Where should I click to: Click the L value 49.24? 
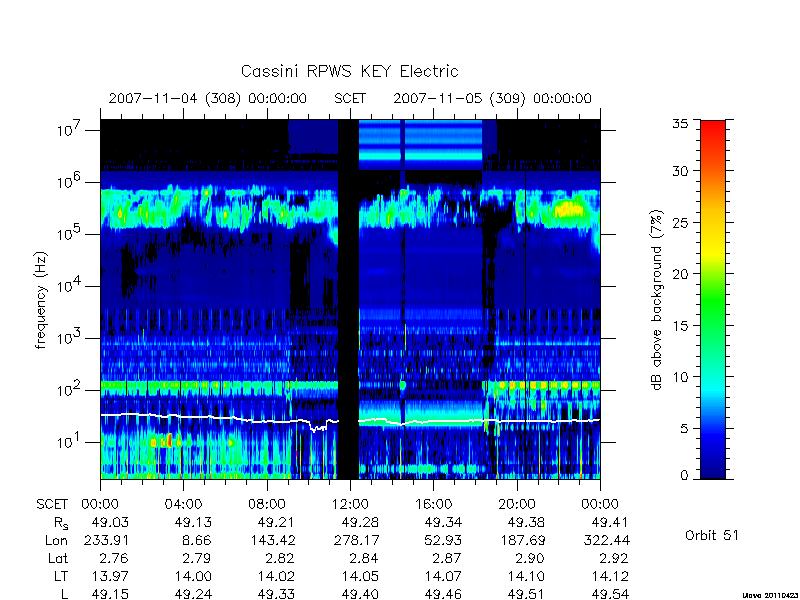coord(193,594)
